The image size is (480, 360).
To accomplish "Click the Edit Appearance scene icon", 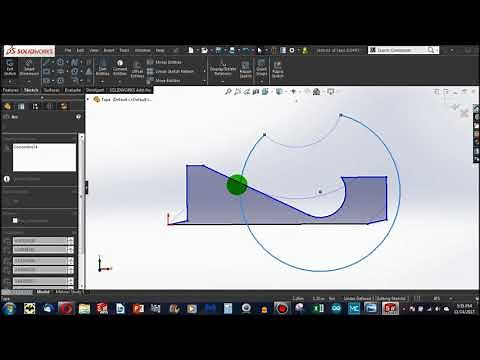I will pos(316,92).
